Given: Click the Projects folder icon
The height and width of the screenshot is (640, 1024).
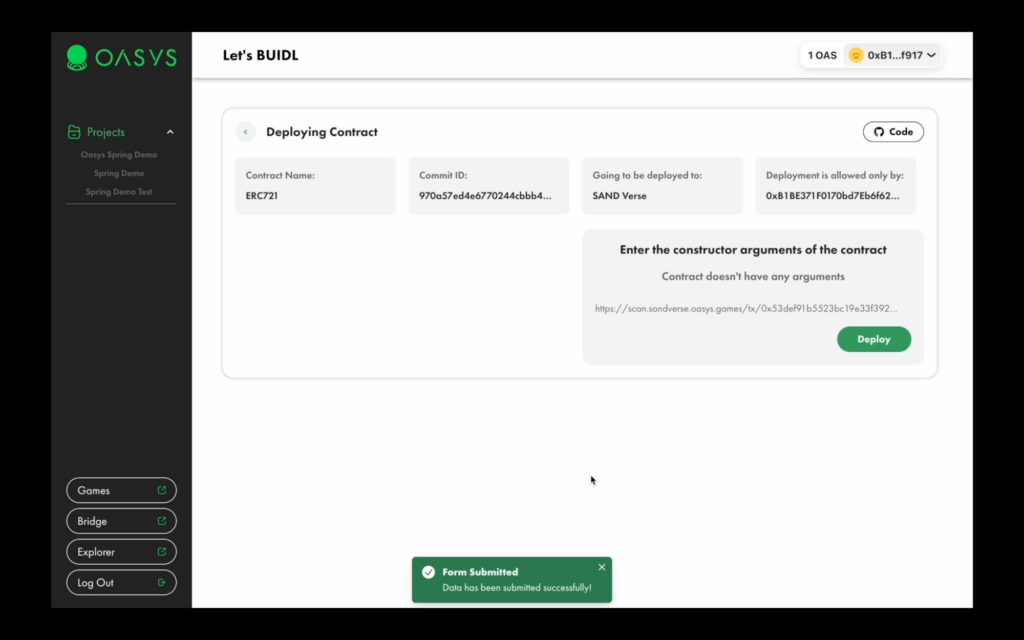Looking at the screenshot, I should (x=74, y=132).
